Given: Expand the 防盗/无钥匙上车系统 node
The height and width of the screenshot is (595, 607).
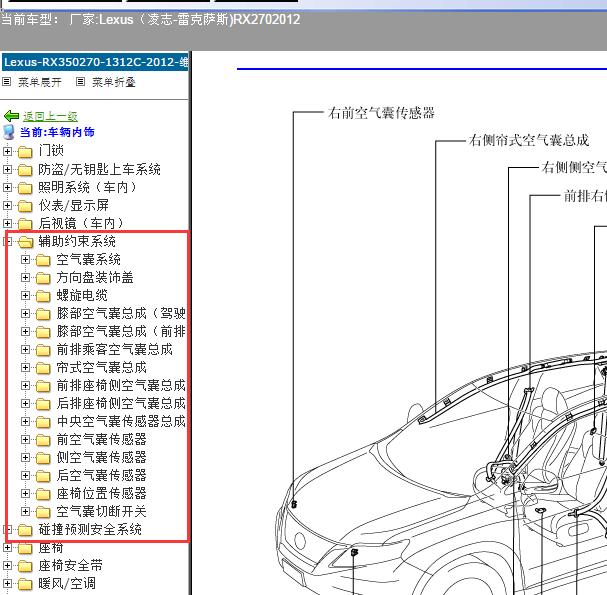Looking at the screenshot, I should tap(7, 169).
